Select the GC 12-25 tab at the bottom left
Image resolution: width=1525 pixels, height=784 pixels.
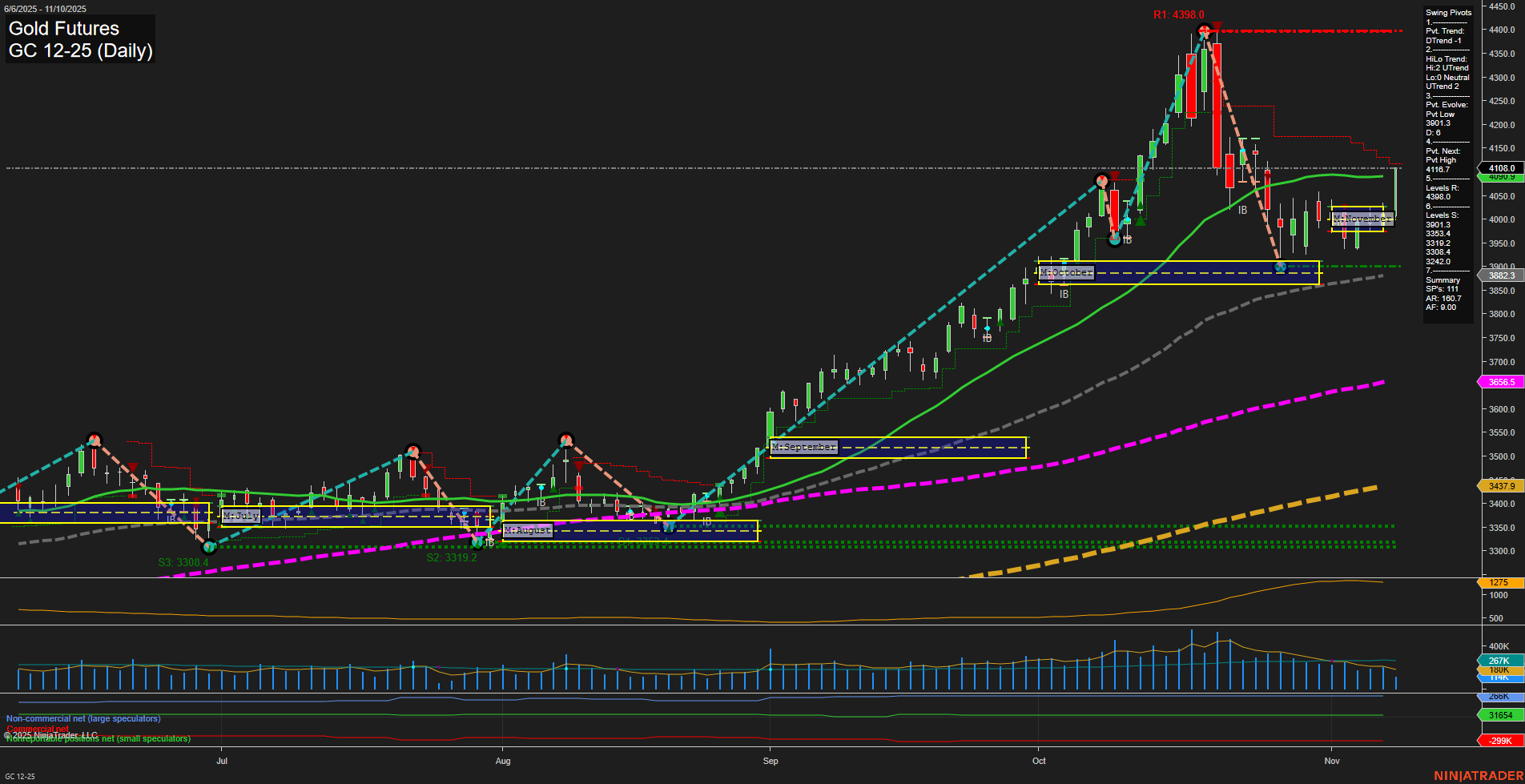18,777
